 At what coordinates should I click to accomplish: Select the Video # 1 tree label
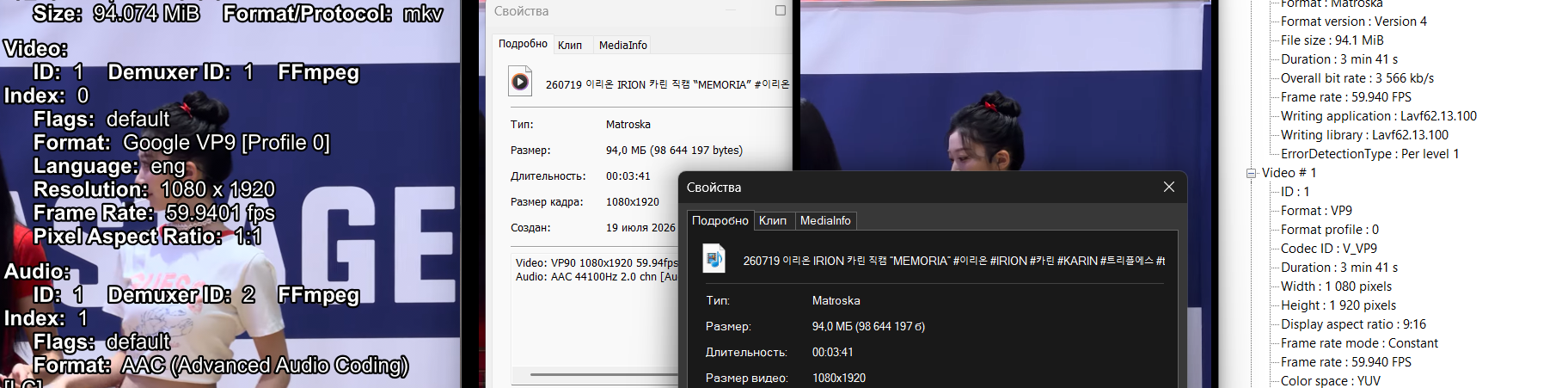point(1289,173)
